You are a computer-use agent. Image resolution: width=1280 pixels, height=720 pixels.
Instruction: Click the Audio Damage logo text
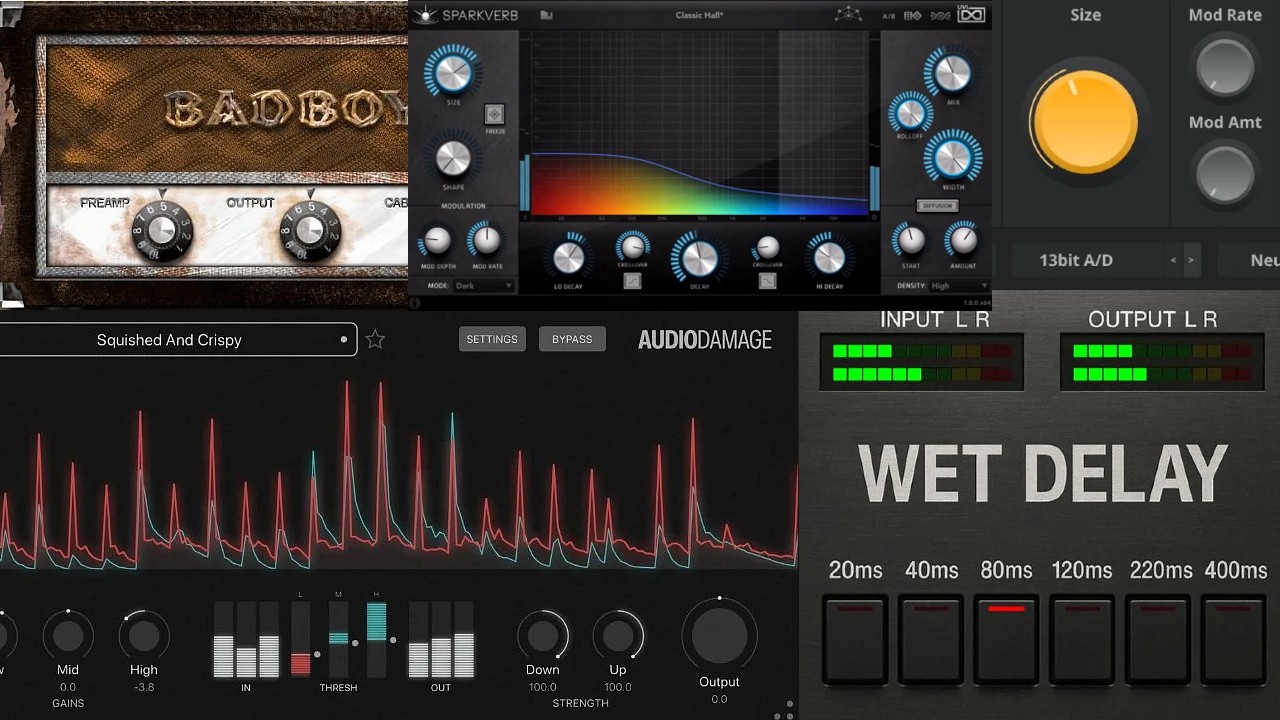click(705, 340)
